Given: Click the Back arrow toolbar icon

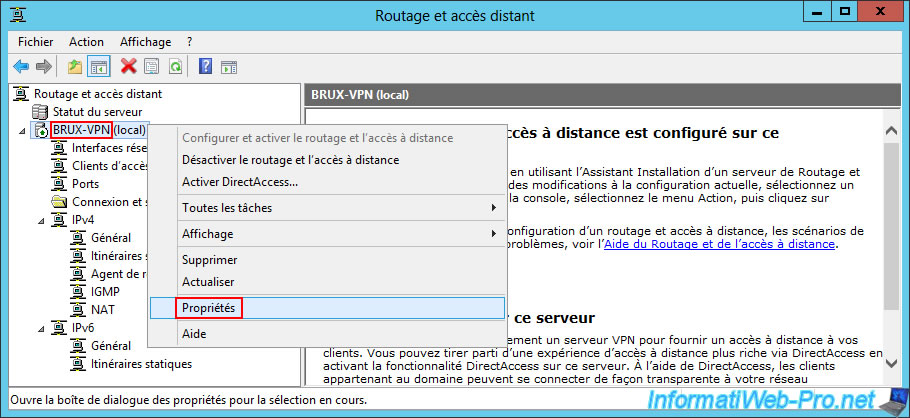Looking at the screenshot, I should tap(21, 66).
